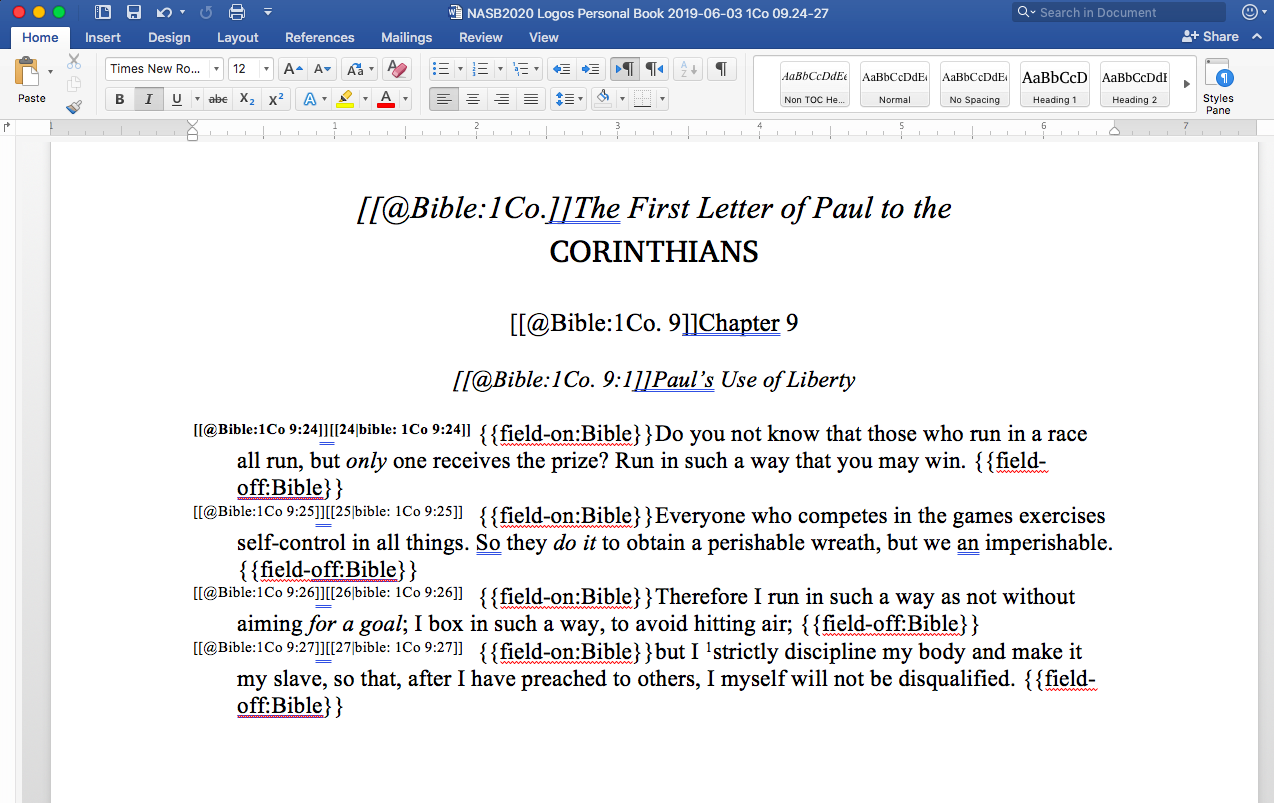Apply superscript formatting
Image resolution: width=1274 pixels, height=803 pixels.
coord(277,99)
